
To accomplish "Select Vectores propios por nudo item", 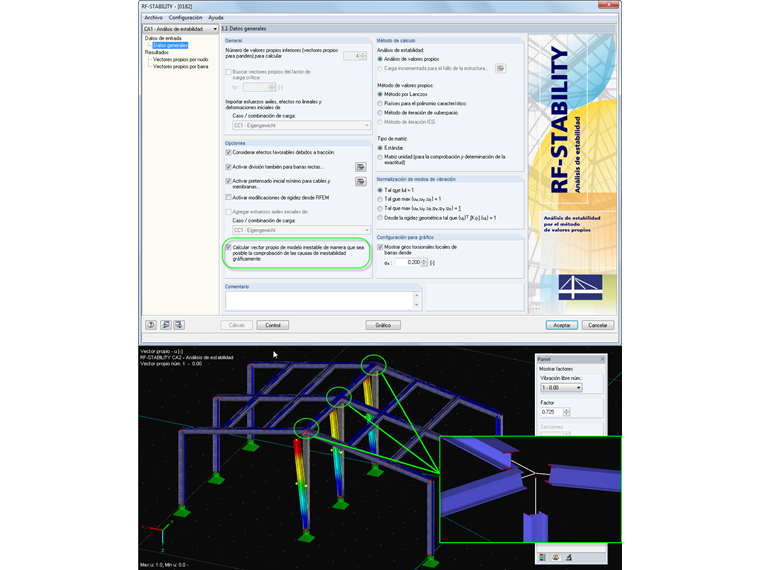I will [x=180, y=60].
